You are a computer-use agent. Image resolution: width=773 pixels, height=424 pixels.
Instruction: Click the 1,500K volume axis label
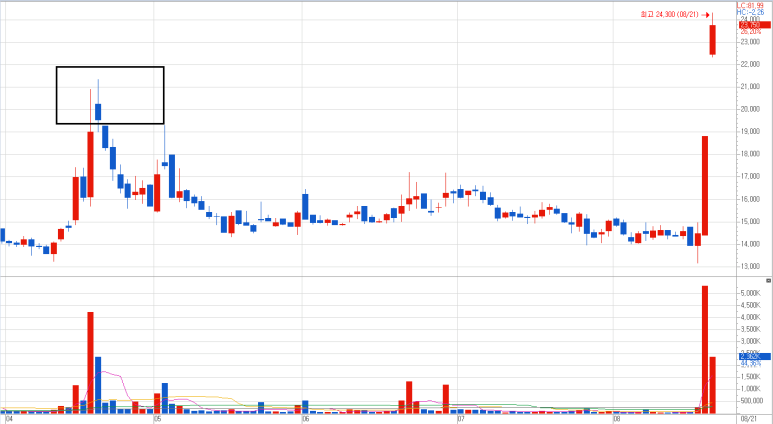[750, 377]
